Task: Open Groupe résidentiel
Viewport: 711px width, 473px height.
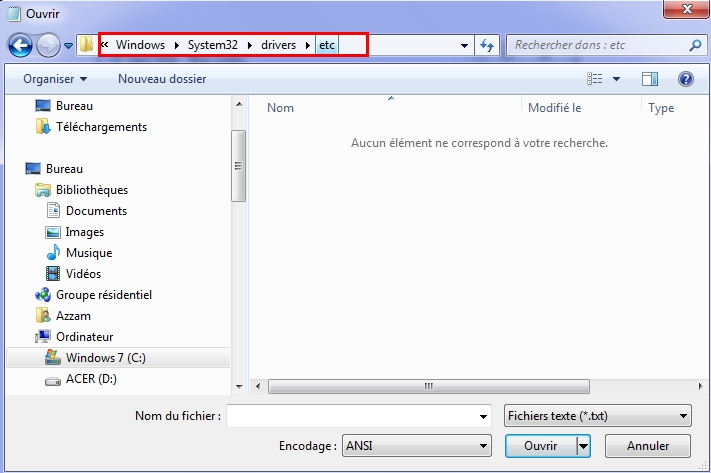Action: (104, 295)
